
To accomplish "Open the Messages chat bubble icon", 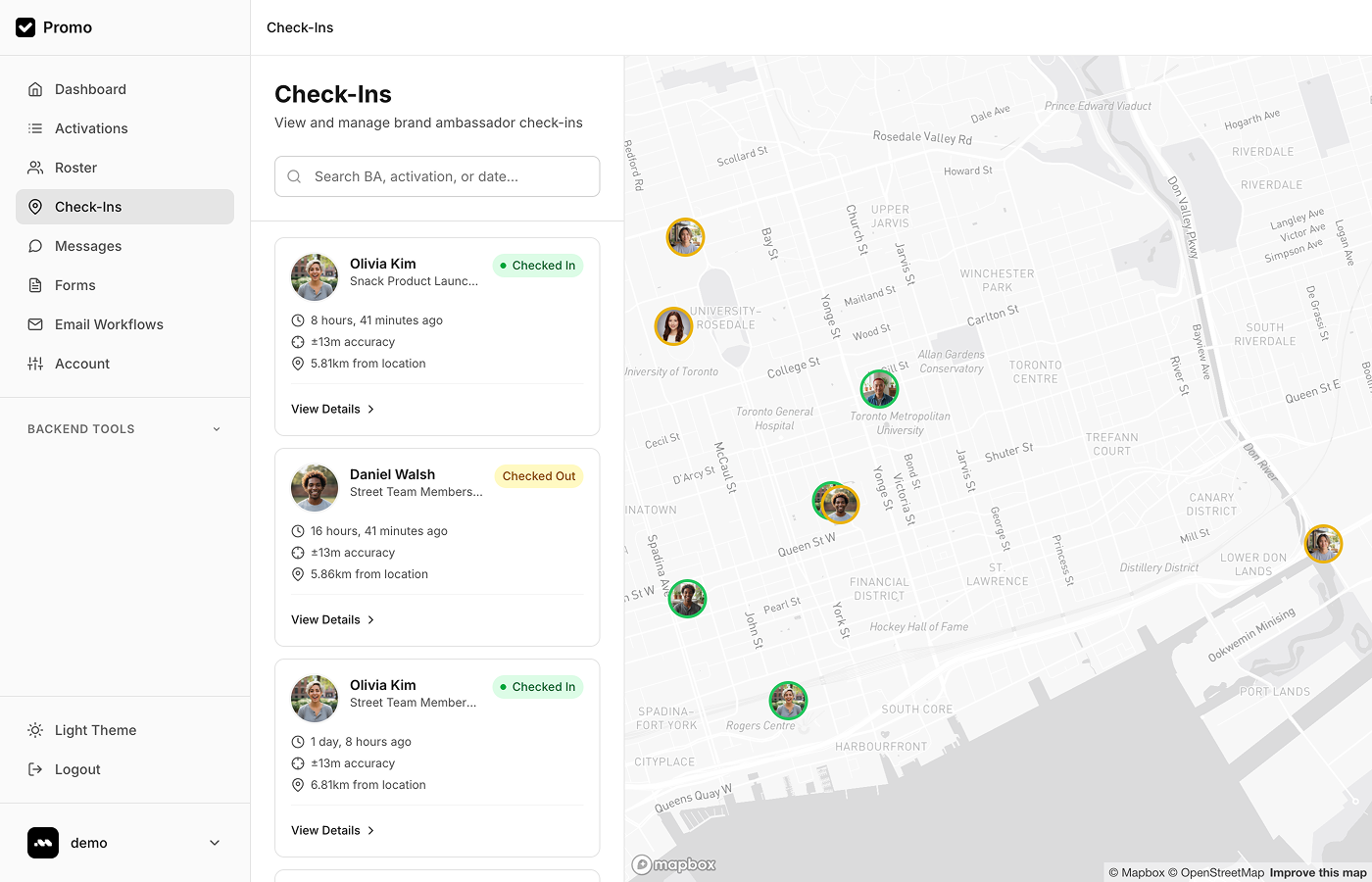I will tap(34, 246).
